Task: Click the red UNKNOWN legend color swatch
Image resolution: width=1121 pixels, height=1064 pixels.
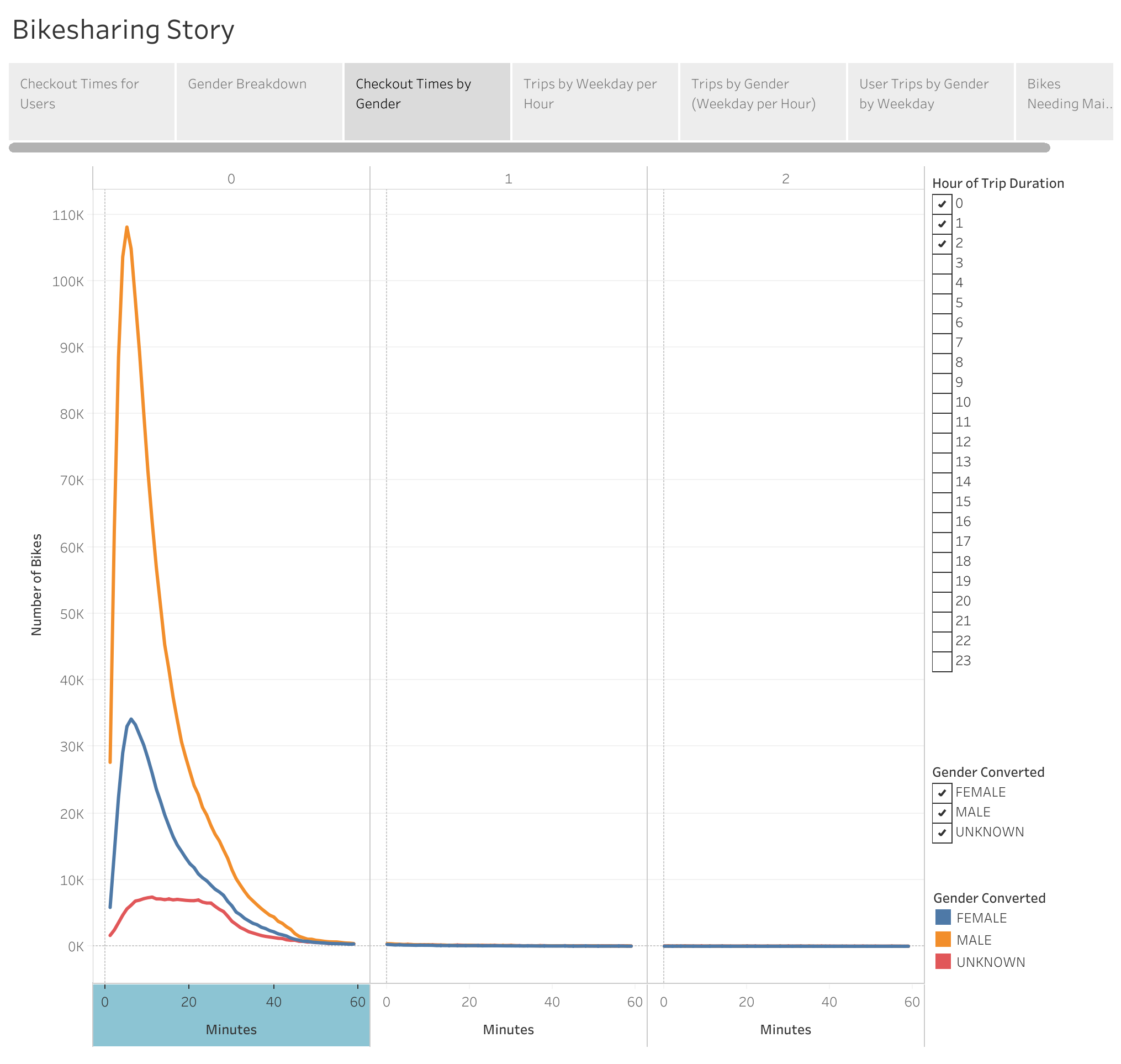Action: pyautogui.click(x=943, y=961)
